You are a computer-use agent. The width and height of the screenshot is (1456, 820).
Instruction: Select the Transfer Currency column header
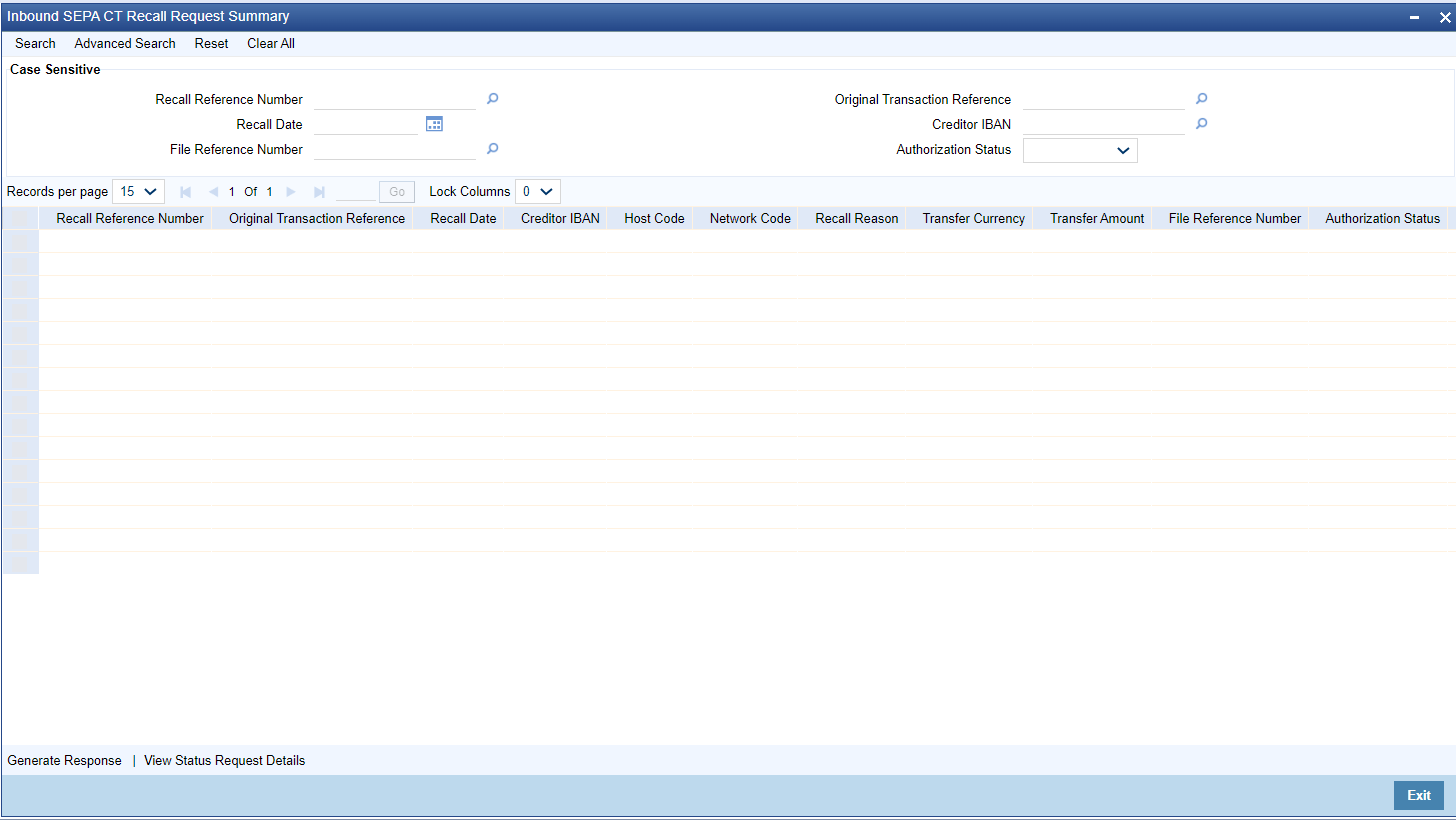coord(974,218)
